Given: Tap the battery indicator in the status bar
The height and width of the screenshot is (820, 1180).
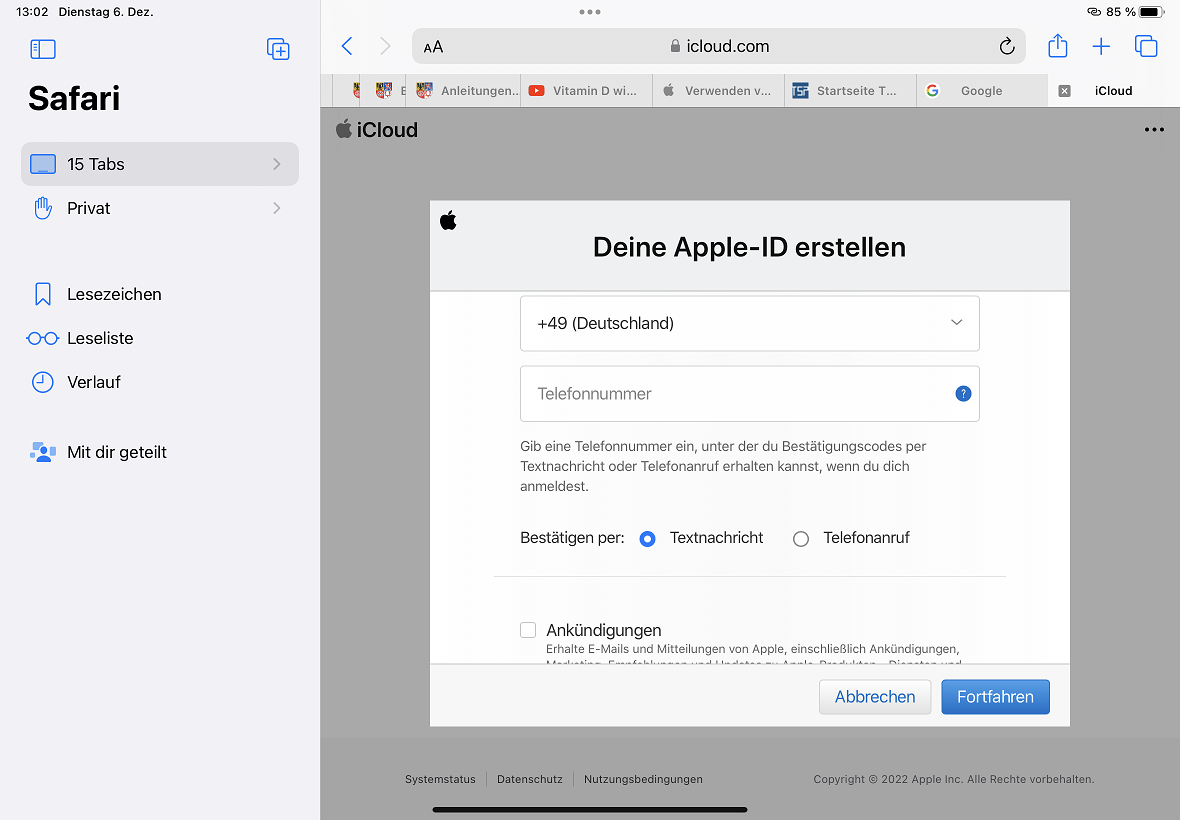Looking at the screenshot, I should (x=1151, y=12).
